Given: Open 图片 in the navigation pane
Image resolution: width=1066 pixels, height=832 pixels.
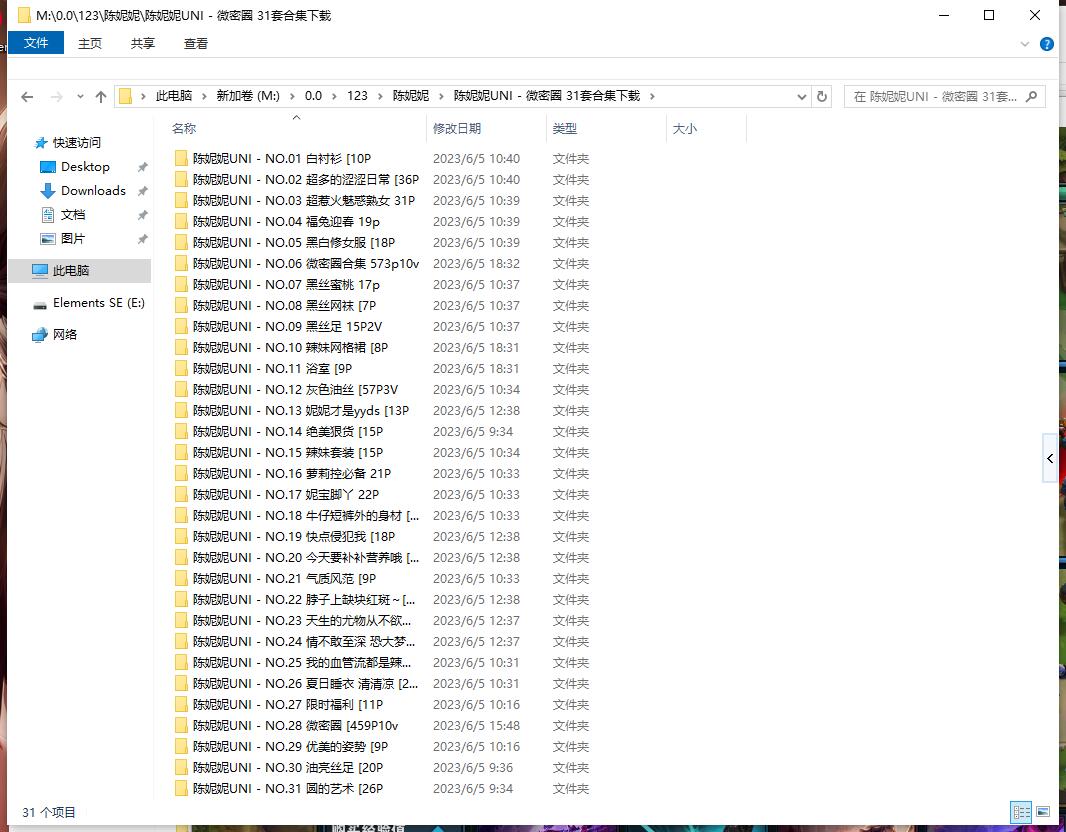Looking at the screenshot, I should (x=73, y=239).
